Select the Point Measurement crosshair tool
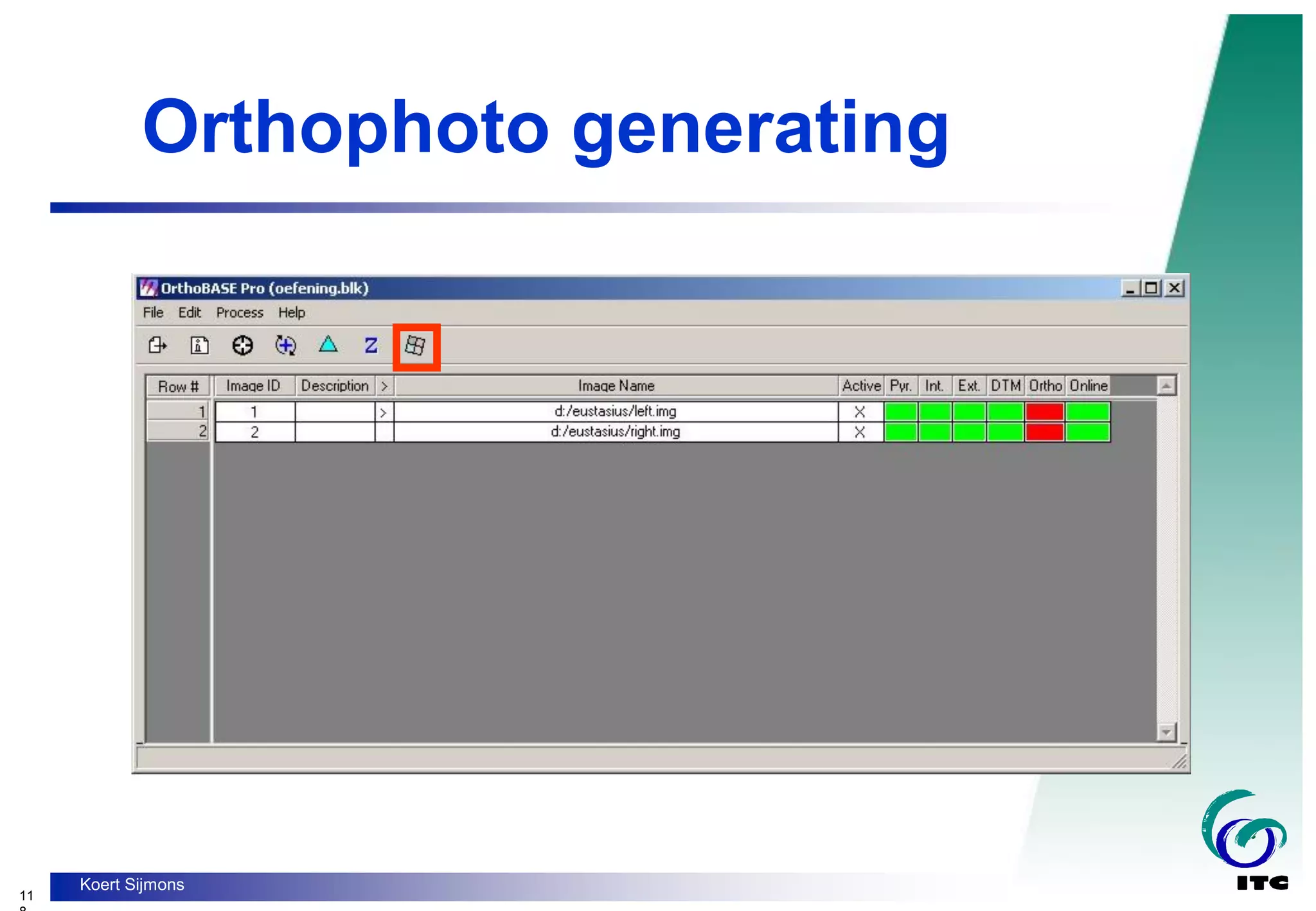This screenshot has width=1316, height=911. [242, 346]
